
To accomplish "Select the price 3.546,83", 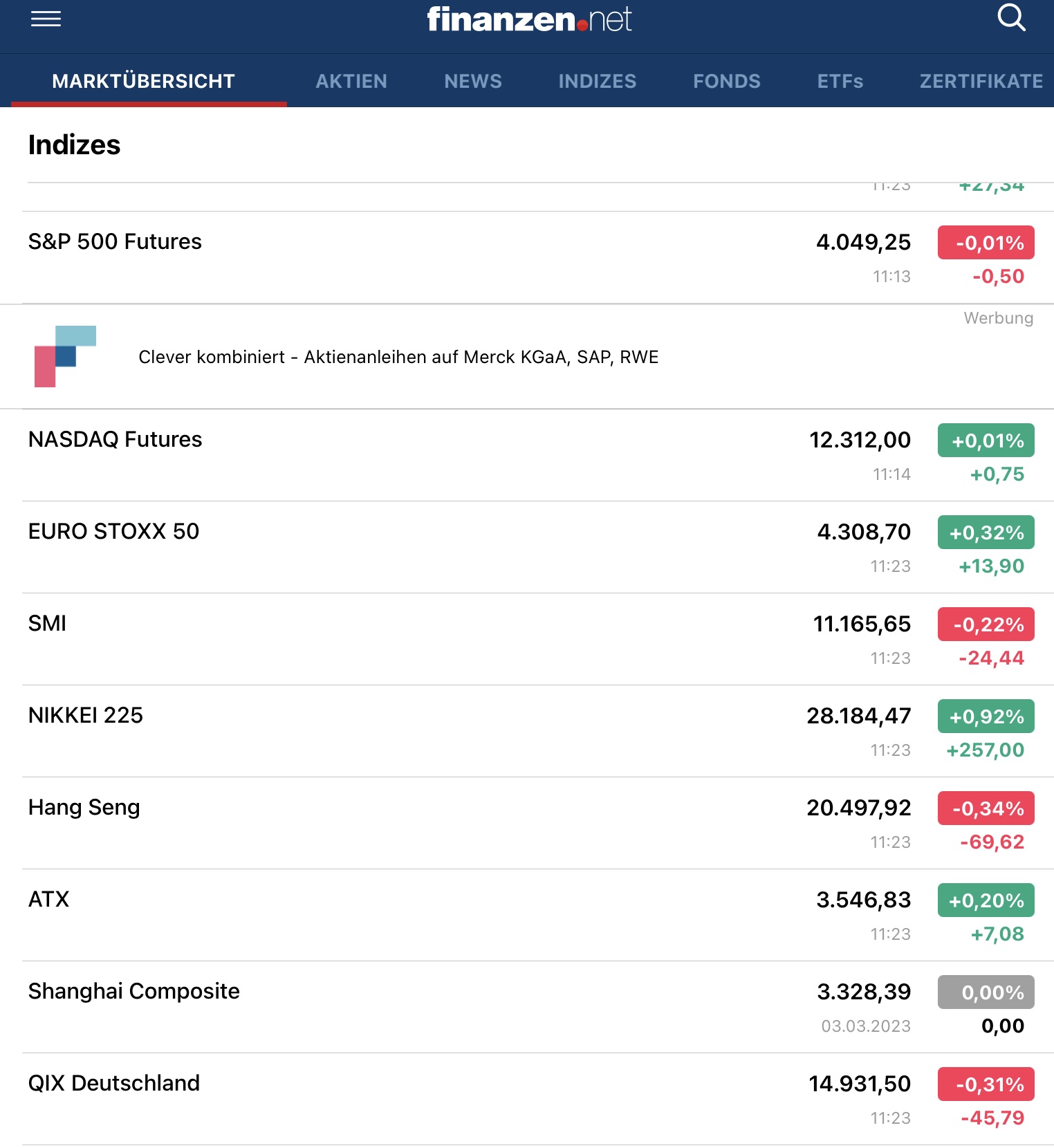I will 864,900.
